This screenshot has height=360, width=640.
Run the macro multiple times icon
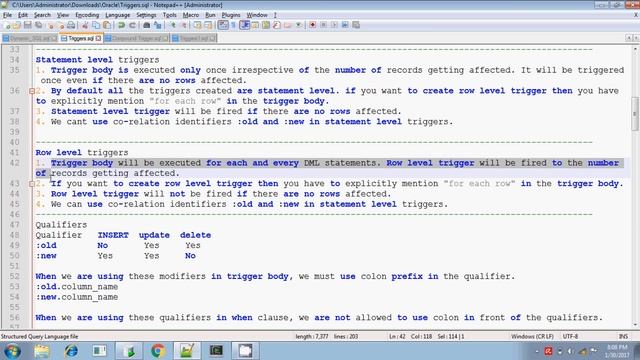coord(345,25)
